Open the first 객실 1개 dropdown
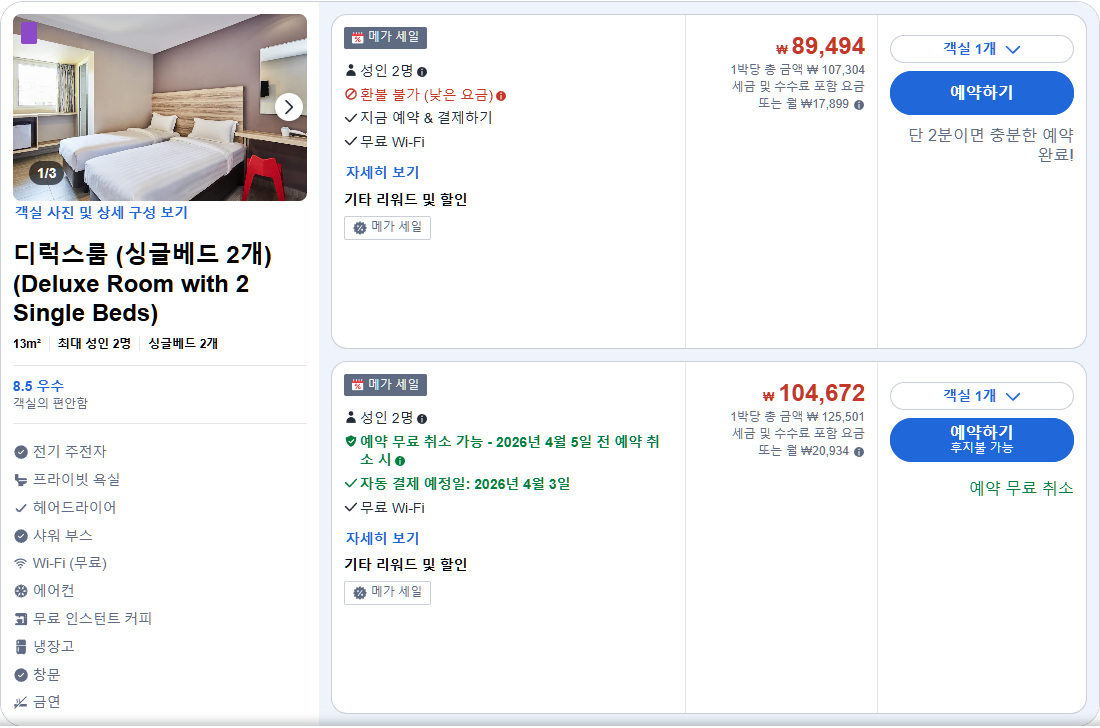Screen dimensions: 1100x728 tap(981, 49)
